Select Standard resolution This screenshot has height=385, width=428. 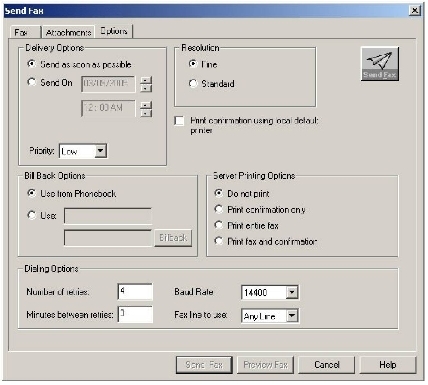[193, 83]
